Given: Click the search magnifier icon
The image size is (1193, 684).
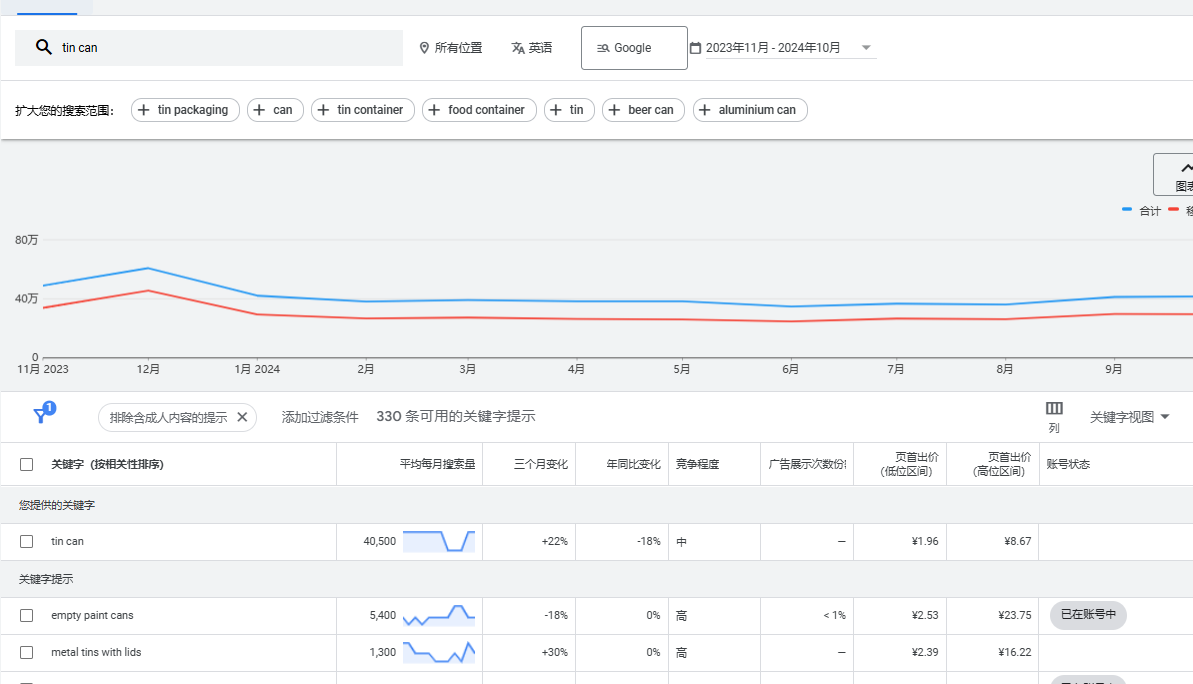Looking at the screenshot, I should tap(44, 47).
